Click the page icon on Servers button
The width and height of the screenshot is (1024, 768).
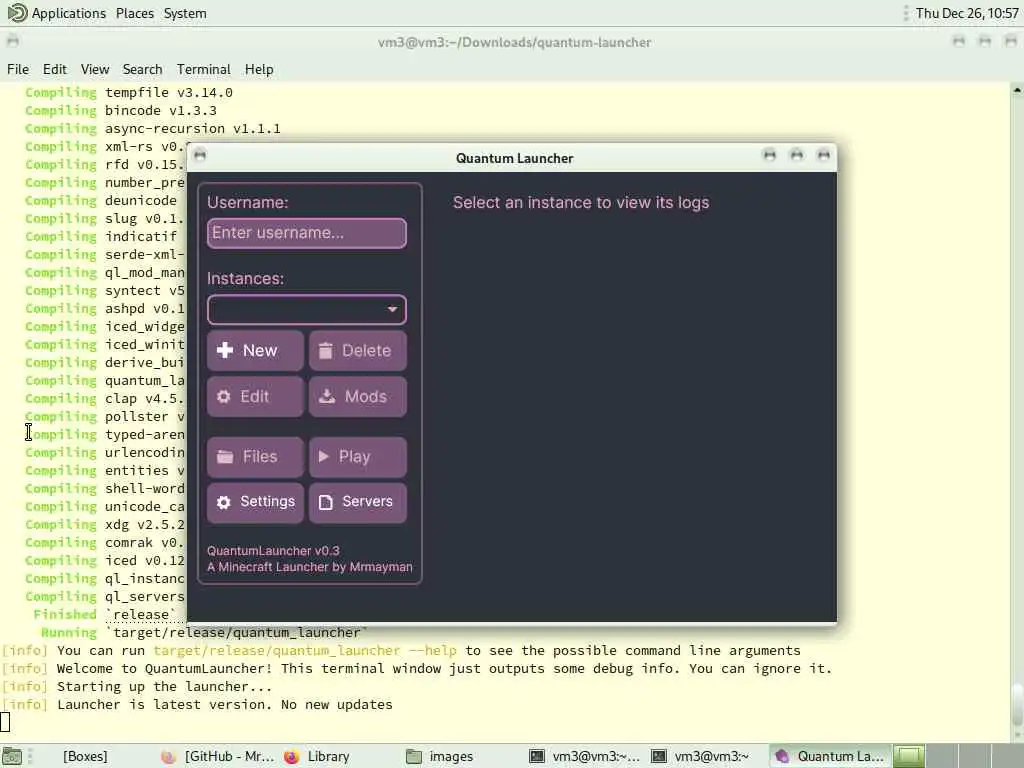click(x=325, y=502)
